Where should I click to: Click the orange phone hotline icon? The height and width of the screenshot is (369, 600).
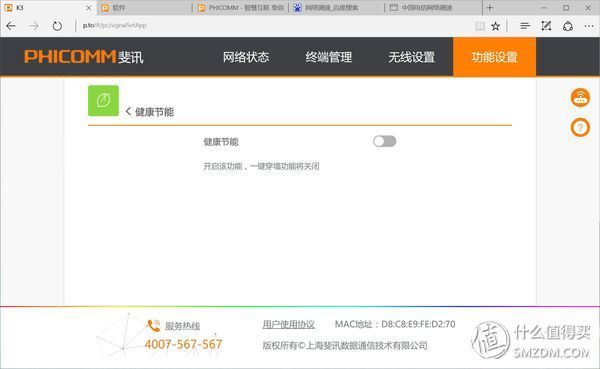pos(153,325)
